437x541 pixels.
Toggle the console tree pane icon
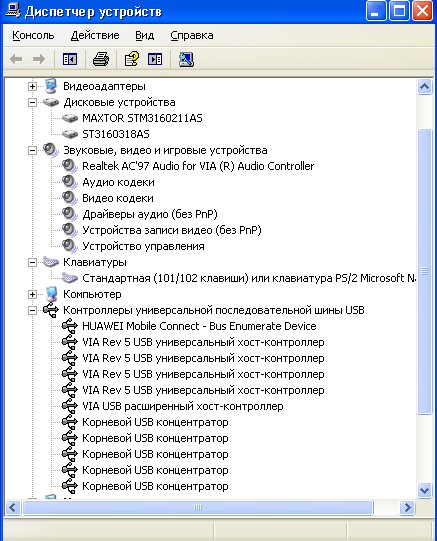point(70,59)
